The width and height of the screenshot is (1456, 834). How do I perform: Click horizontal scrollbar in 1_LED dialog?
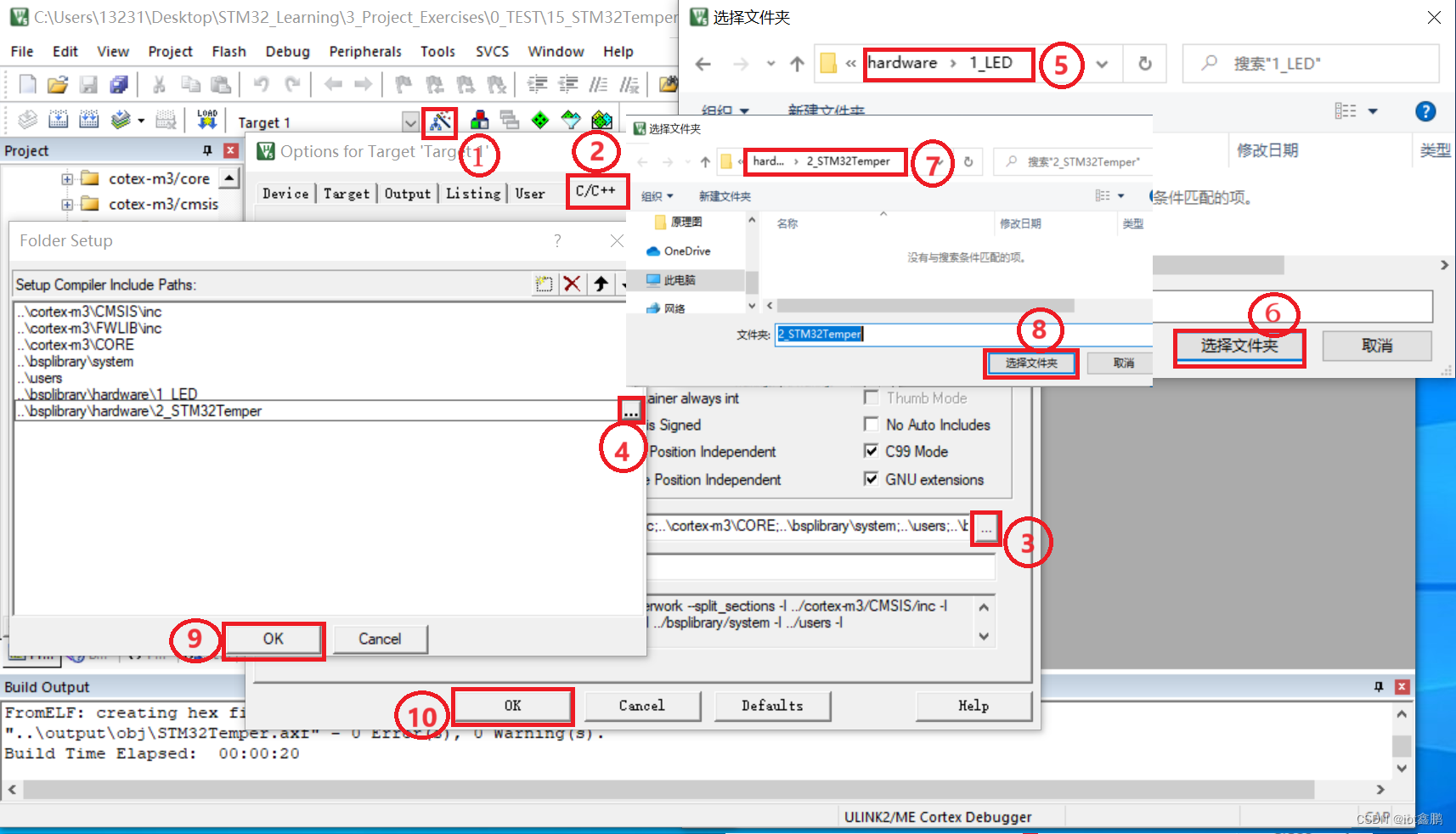click(x=1218, y=266)
